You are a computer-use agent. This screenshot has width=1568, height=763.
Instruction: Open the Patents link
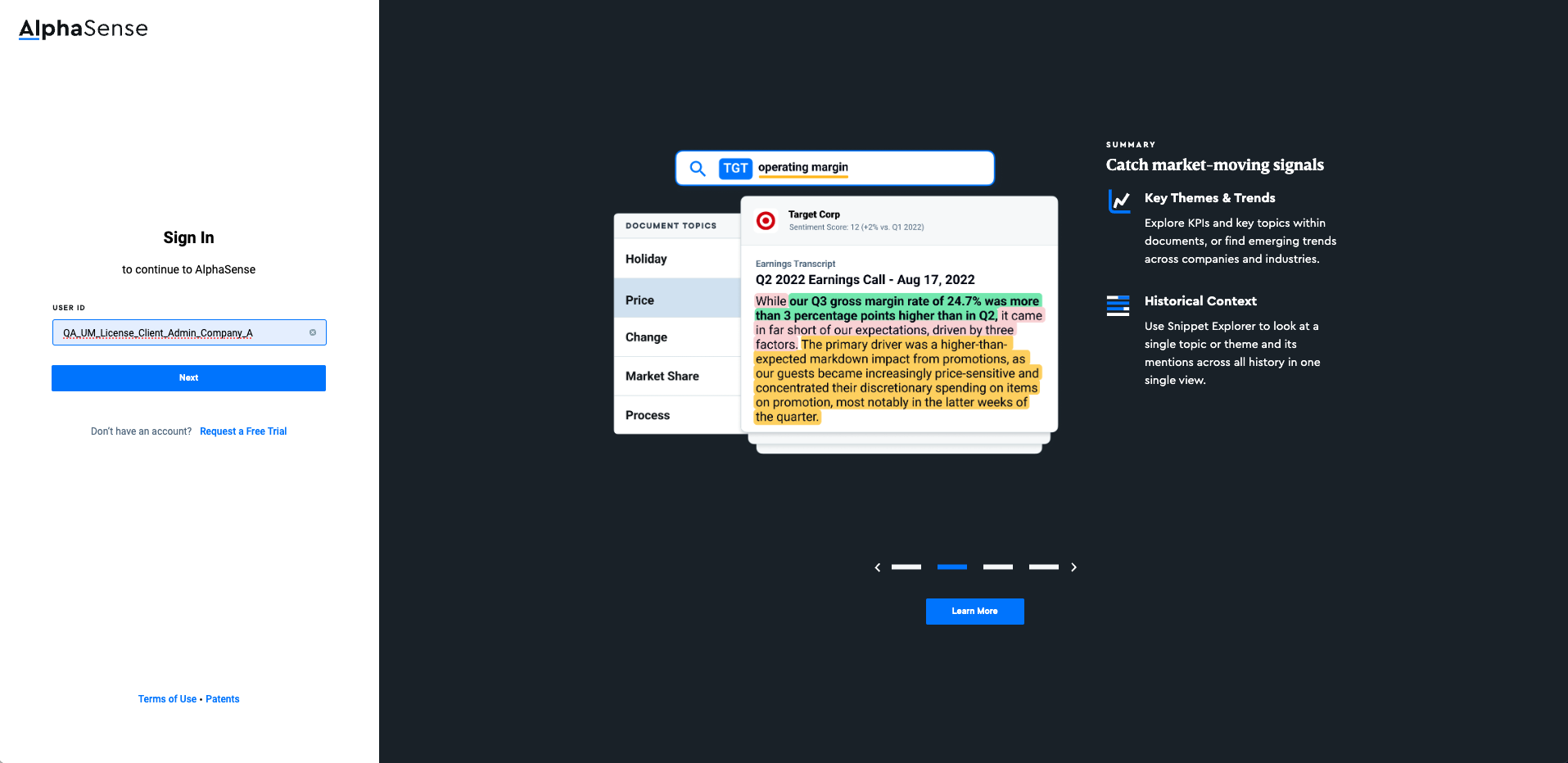(x=223, y=699)
